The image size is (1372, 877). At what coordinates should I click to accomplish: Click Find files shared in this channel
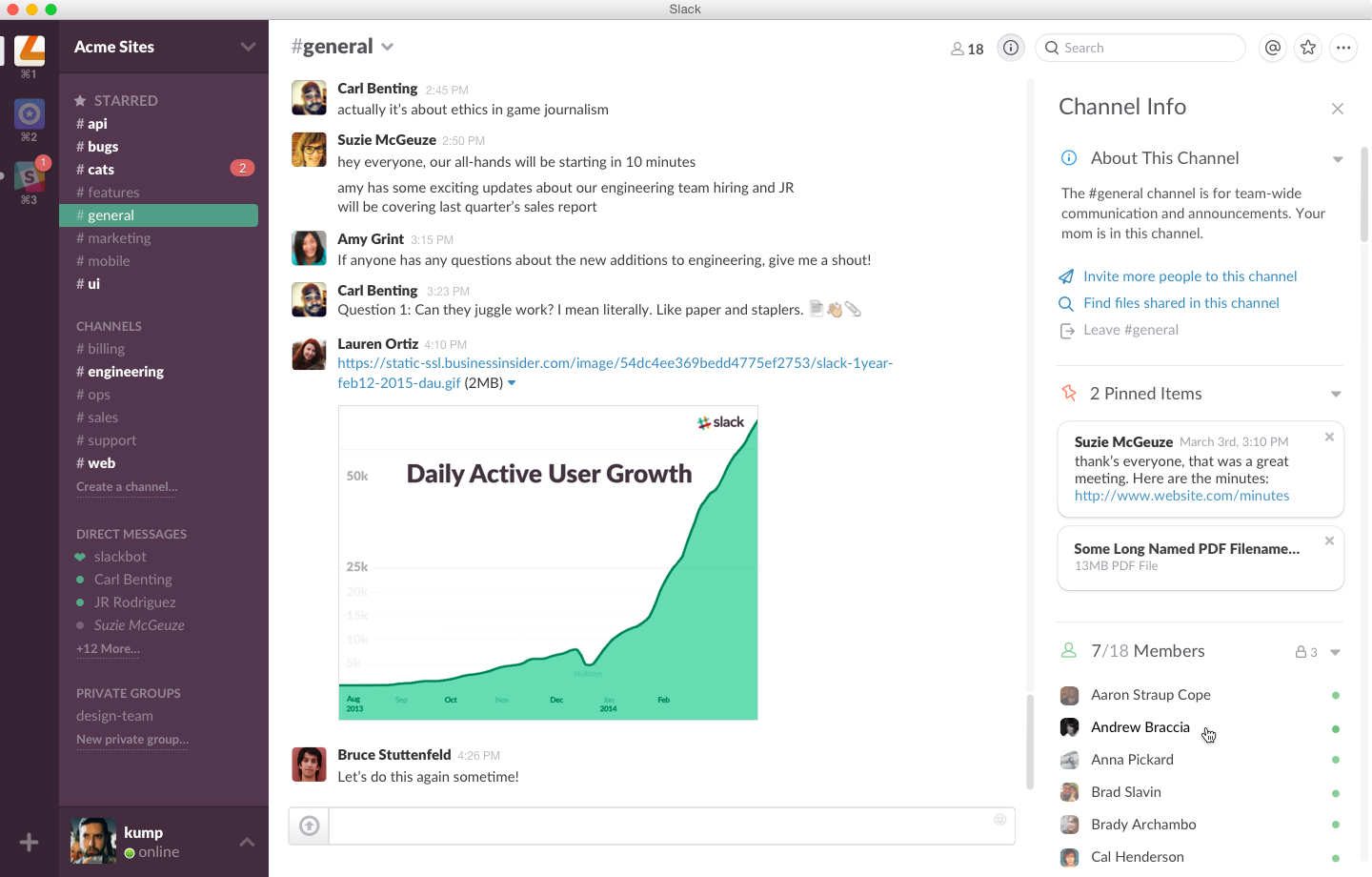coord(1181,303)
